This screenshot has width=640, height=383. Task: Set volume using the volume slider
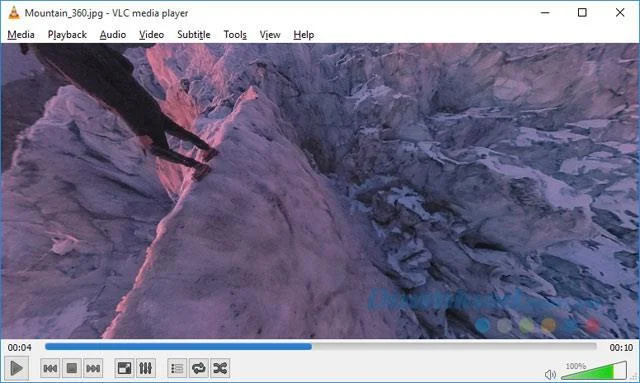593,370
